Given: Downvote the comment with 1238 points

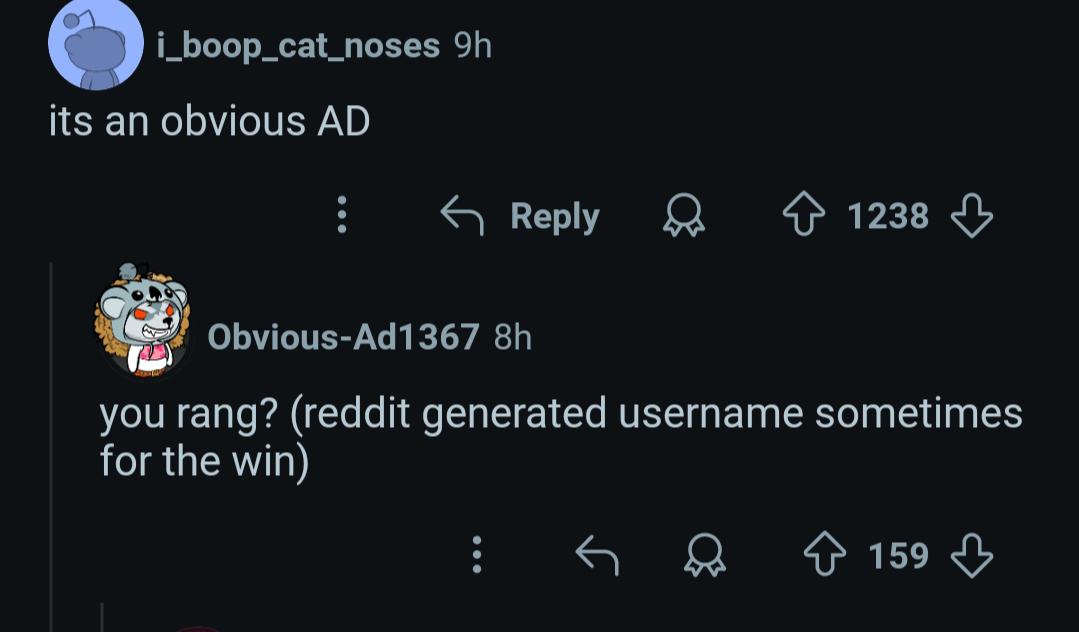Looking at the screenshot, I should coord(972,215).
